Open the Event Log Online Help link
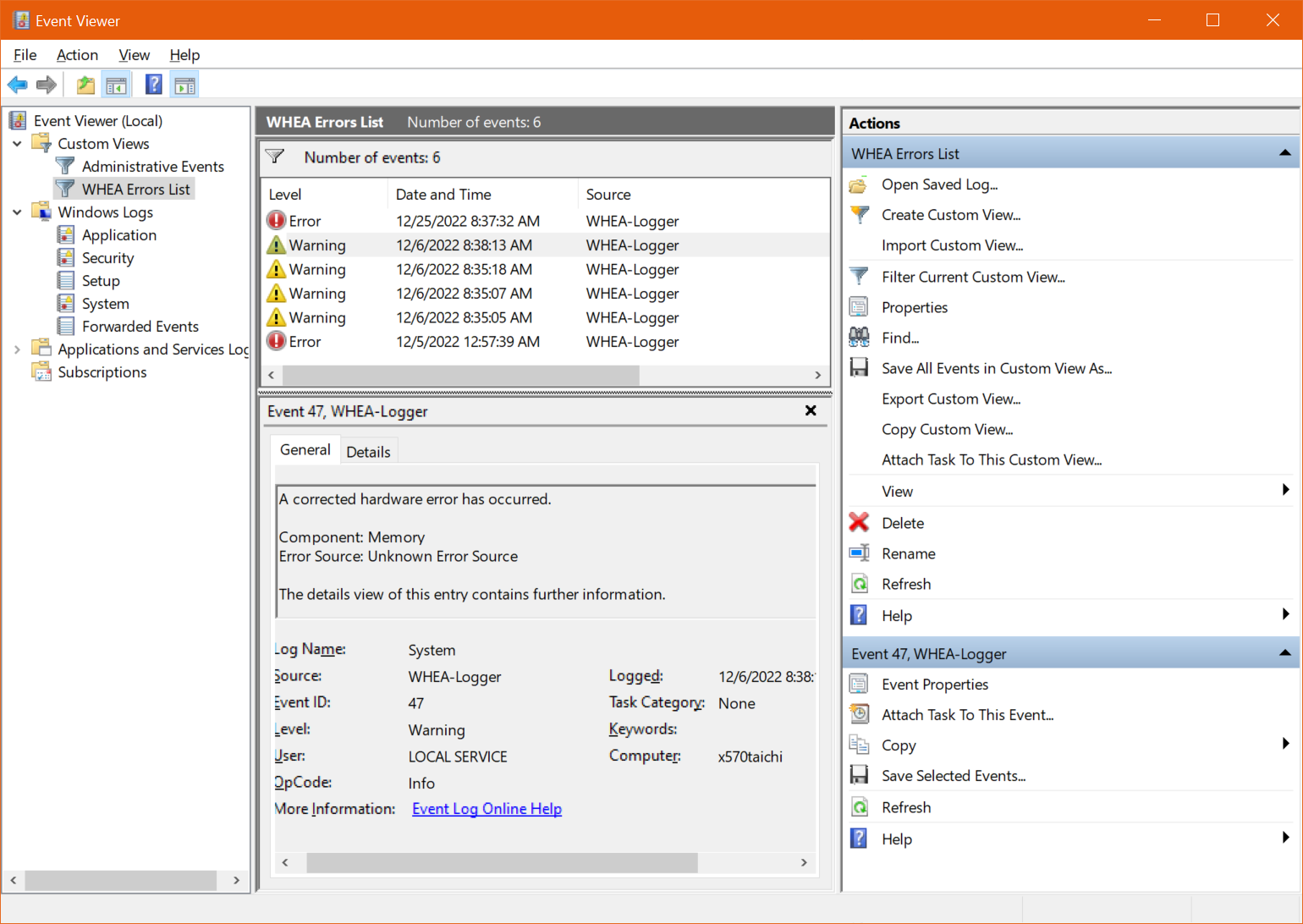 click(x=487, y=809)
